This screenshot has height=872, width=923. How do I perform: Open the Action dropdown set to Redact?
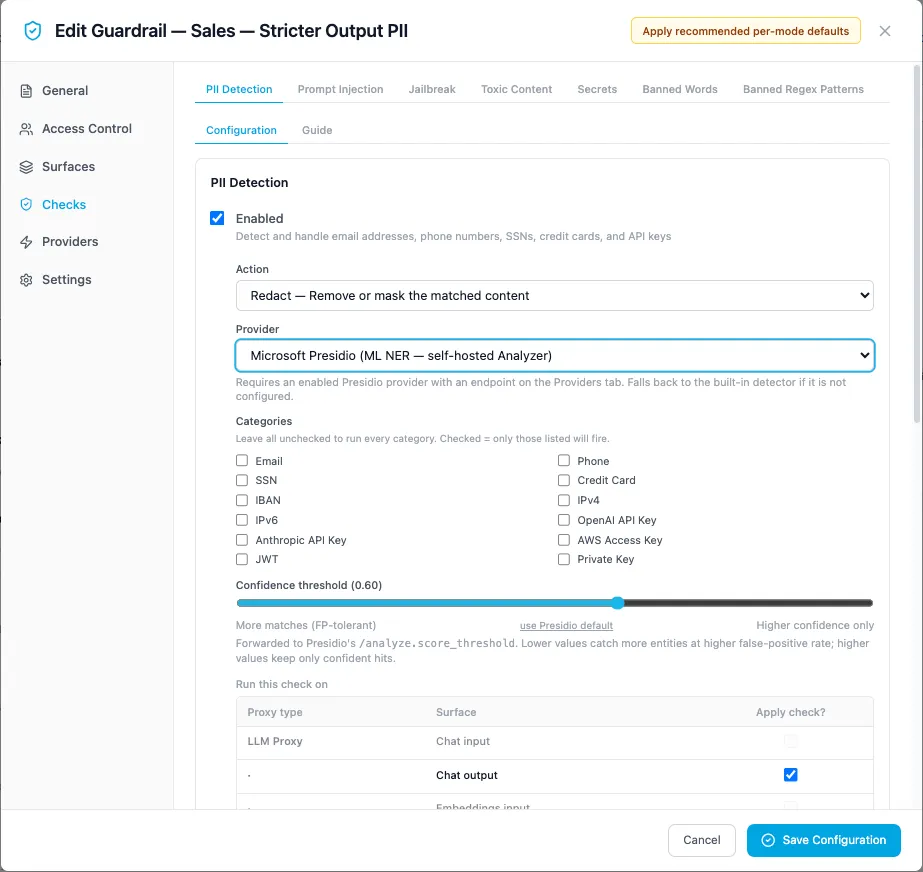(555, 296)
